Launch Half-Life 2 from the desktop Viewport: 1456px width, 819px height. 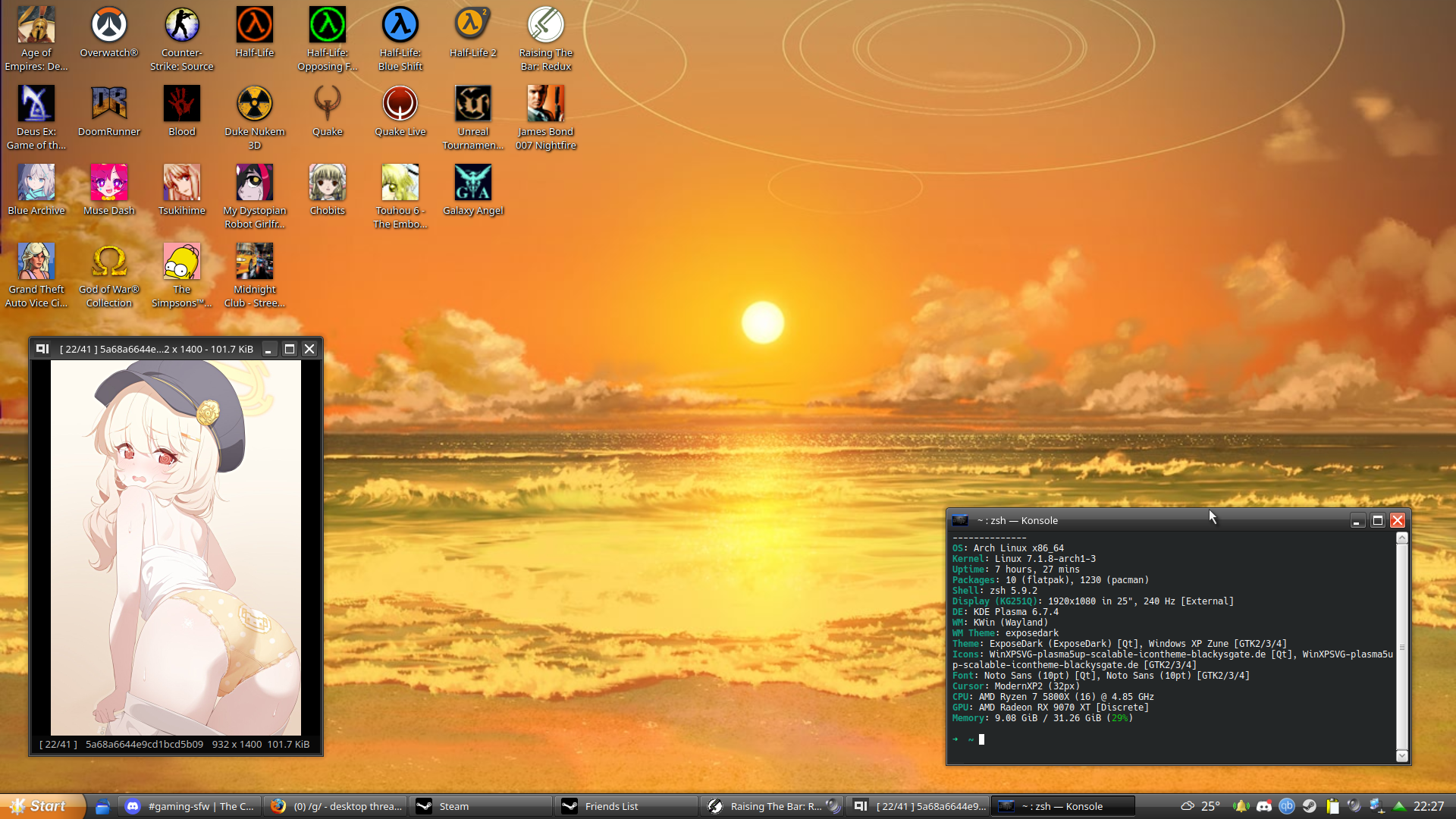(473, 33)
